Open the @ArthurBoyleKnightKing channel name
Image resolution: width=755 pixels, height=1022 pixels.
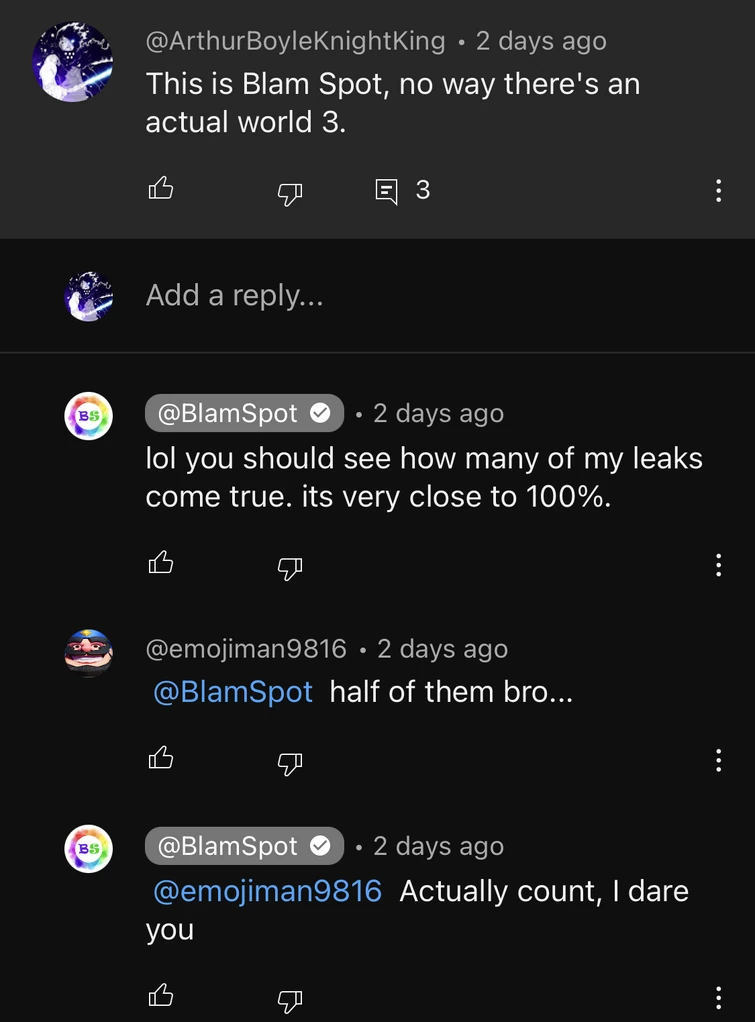tap(295, 41)
